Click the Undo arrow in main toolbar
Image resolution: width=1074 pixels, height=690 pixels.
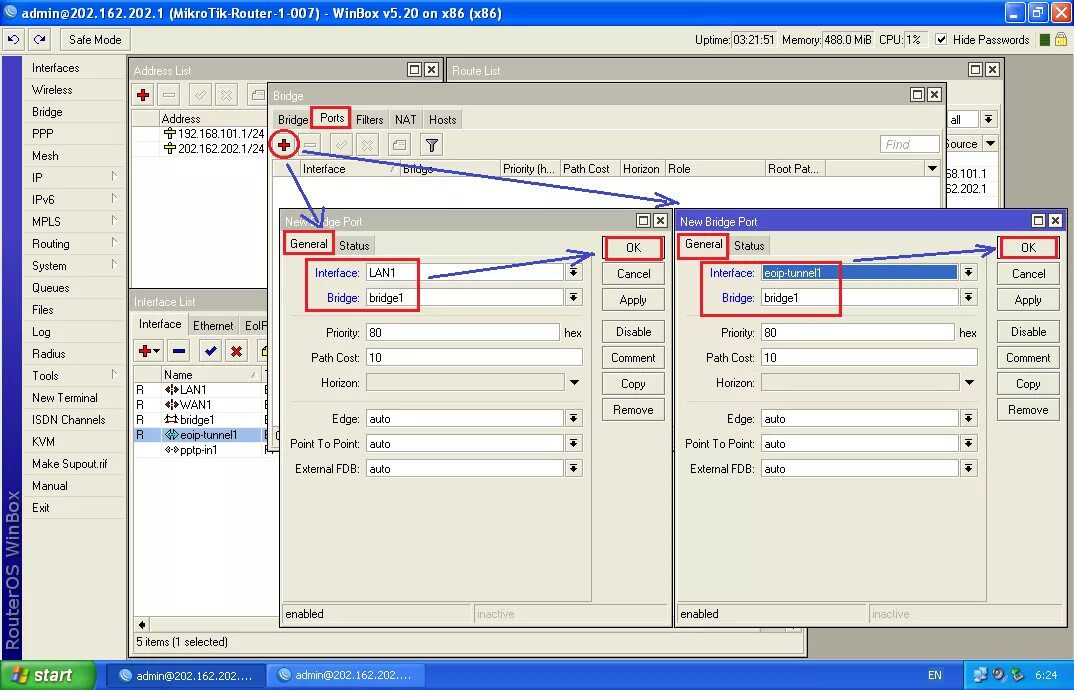[x=14, y=40]
